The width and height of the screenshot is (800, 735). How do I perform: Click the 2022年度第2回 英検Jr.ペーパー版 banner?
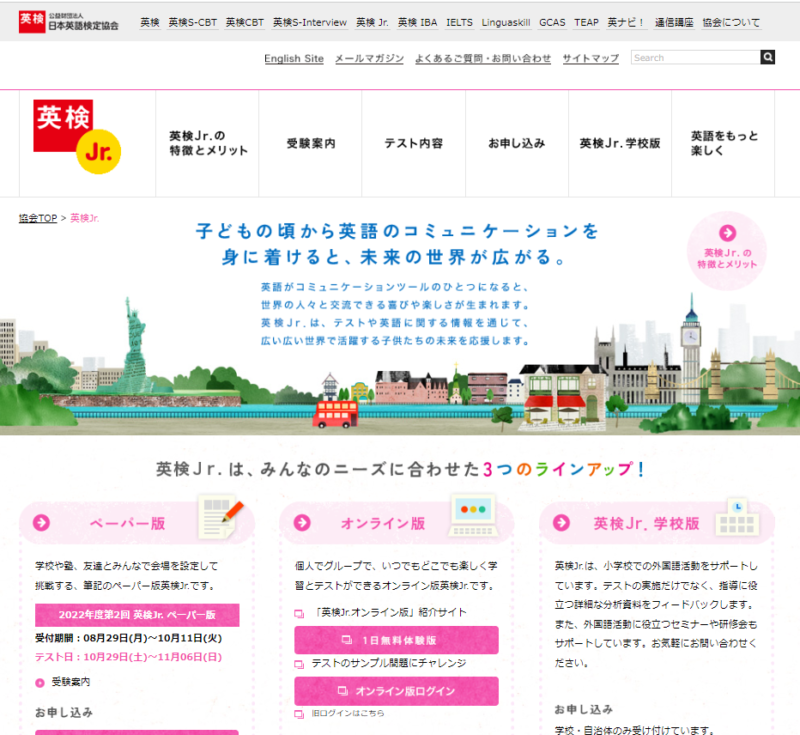tap(137, 615)
